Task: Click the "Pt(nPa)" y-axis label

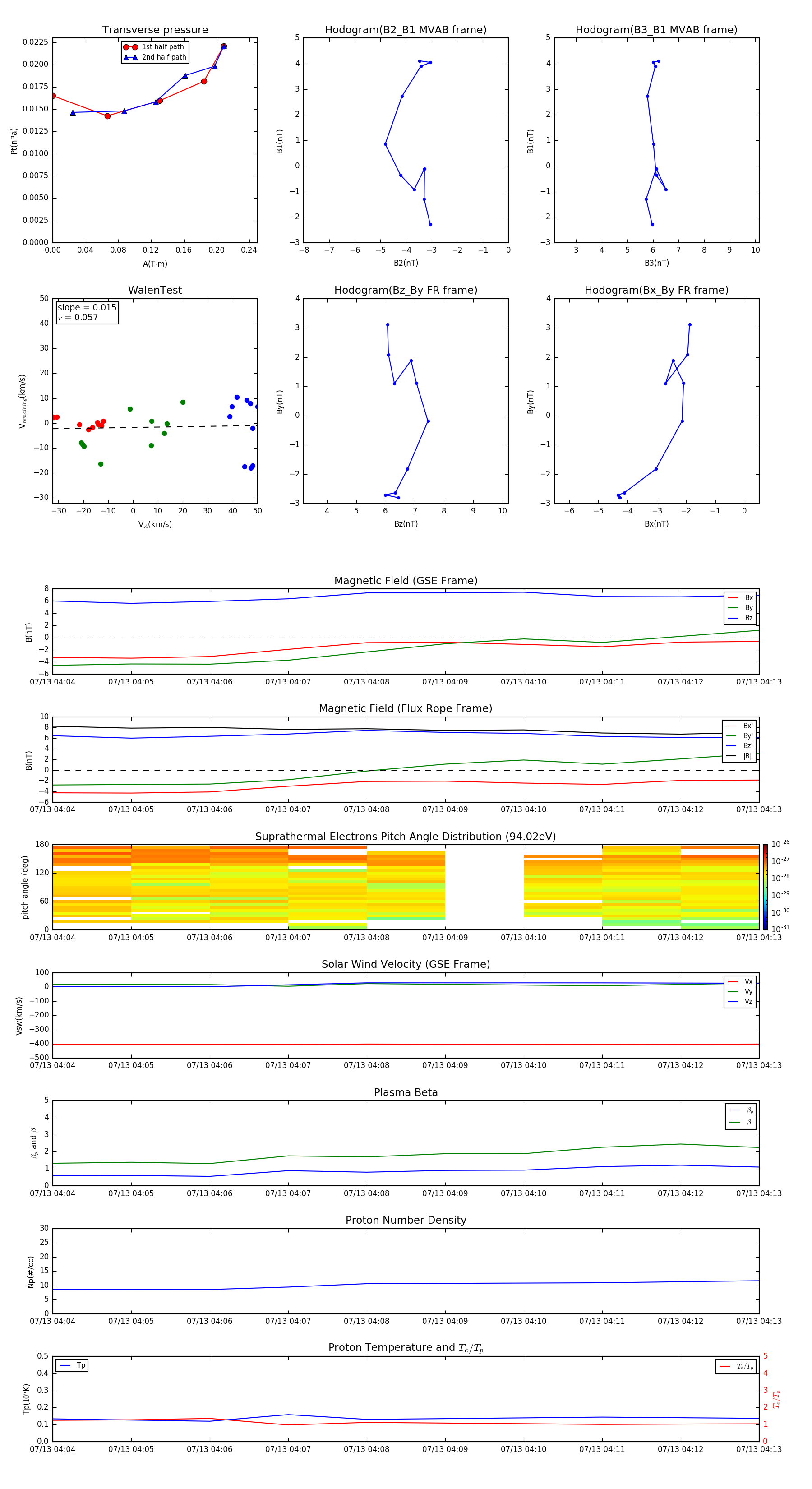Action: [14, 141]
